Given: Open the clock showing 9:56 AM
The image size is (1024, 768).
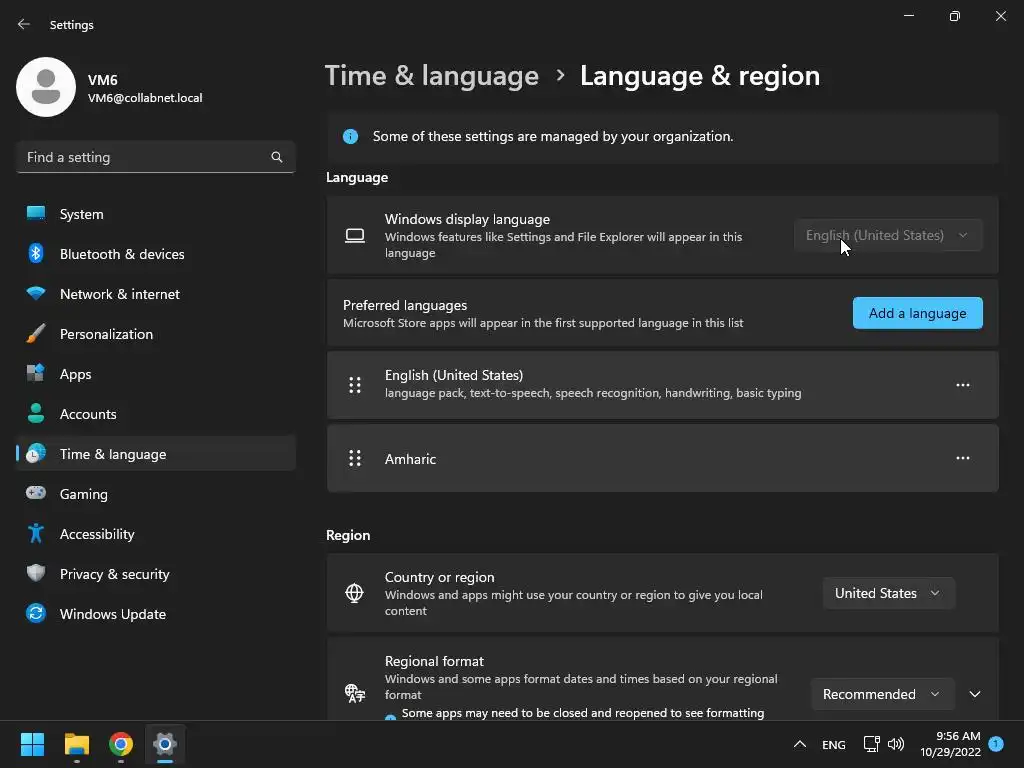Looking at the screenshot, I should pos(950,744).
